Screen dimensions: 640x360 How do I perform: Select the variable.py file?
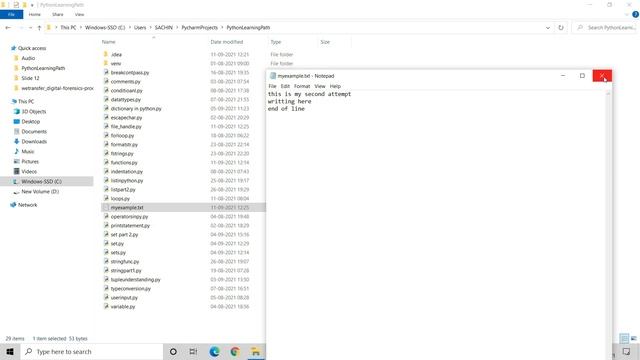123,307
